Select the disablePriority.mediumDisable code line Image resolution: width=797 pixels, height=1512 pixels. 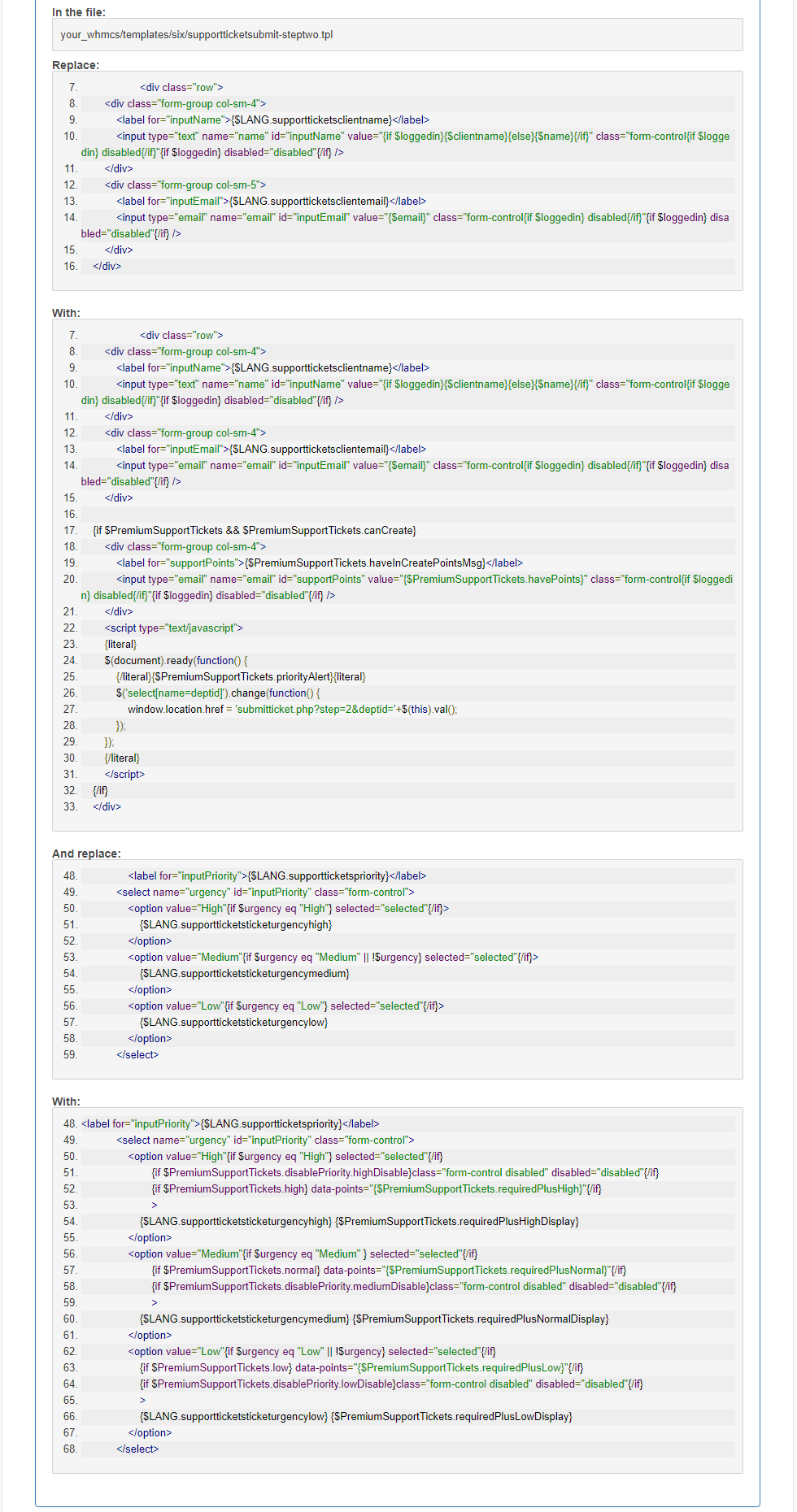(x=414, y=1286)
